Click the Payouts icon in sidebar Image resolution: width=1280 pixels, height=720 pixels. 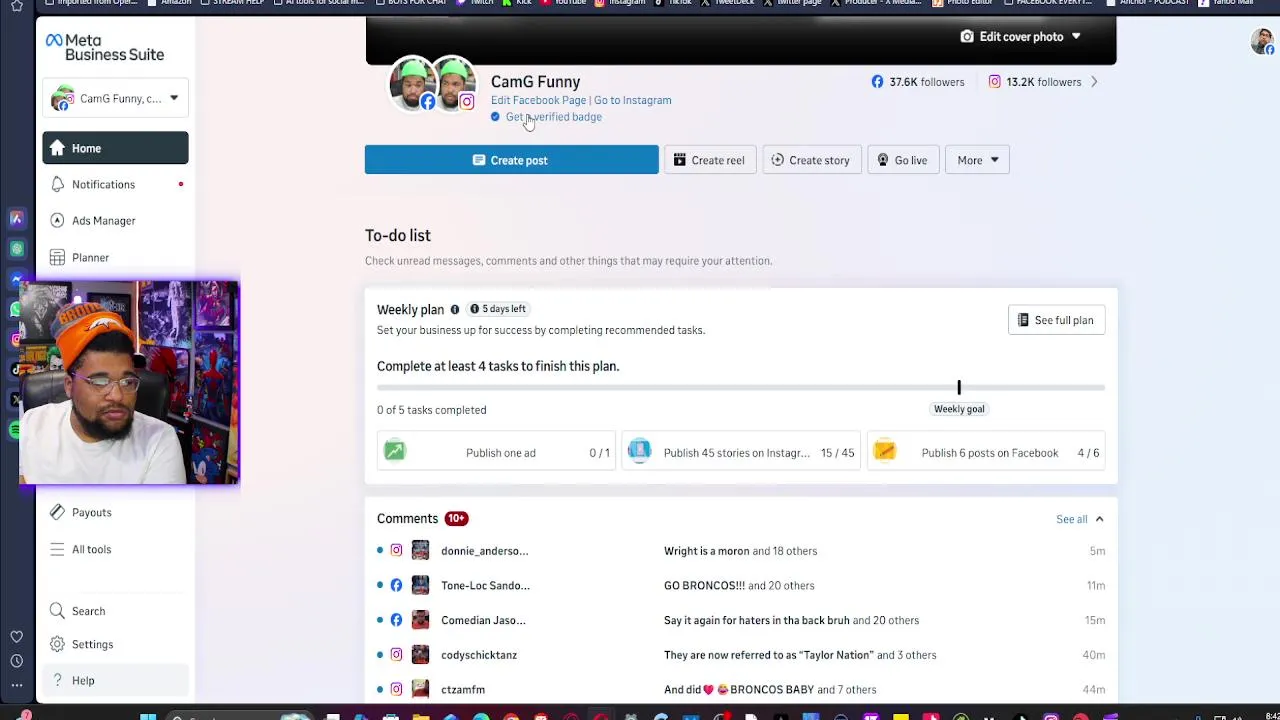tap(57, 512)
